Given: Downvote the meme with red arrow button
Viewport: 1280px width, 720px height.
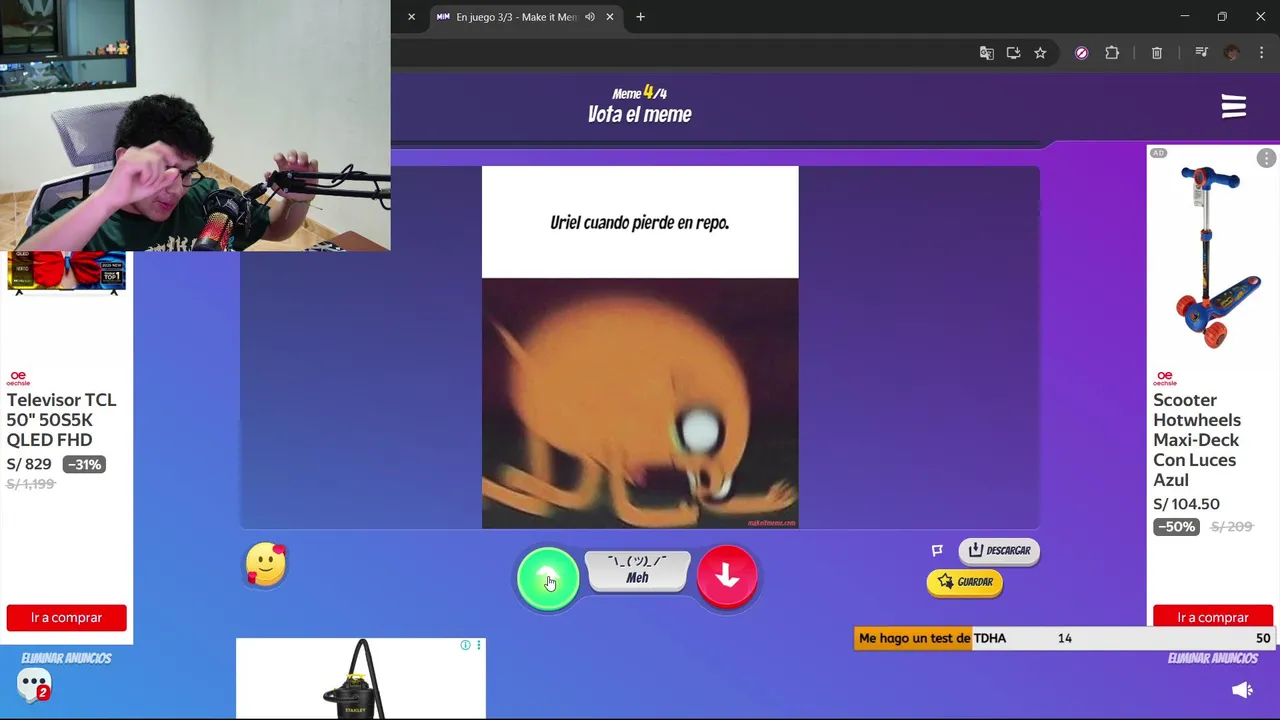Looking at the screenshot, I should point(727,576).
